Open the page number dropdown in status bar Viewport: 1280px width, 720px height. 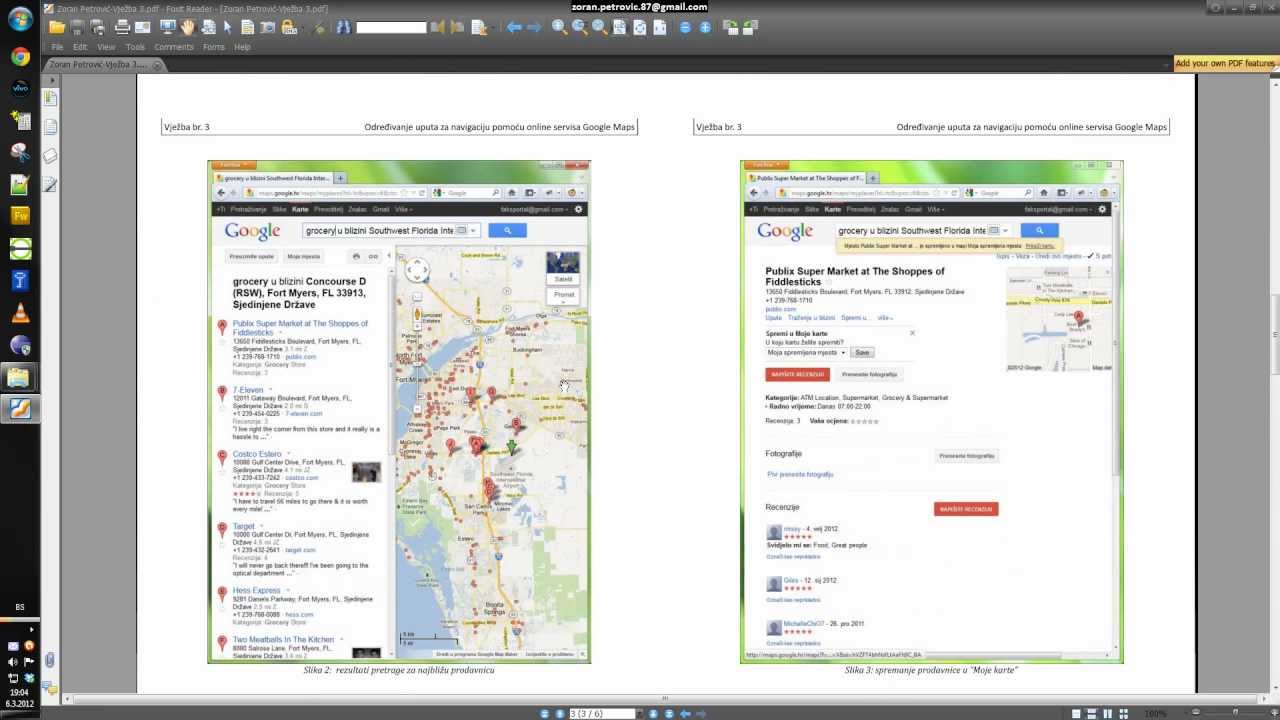point(640,713)
